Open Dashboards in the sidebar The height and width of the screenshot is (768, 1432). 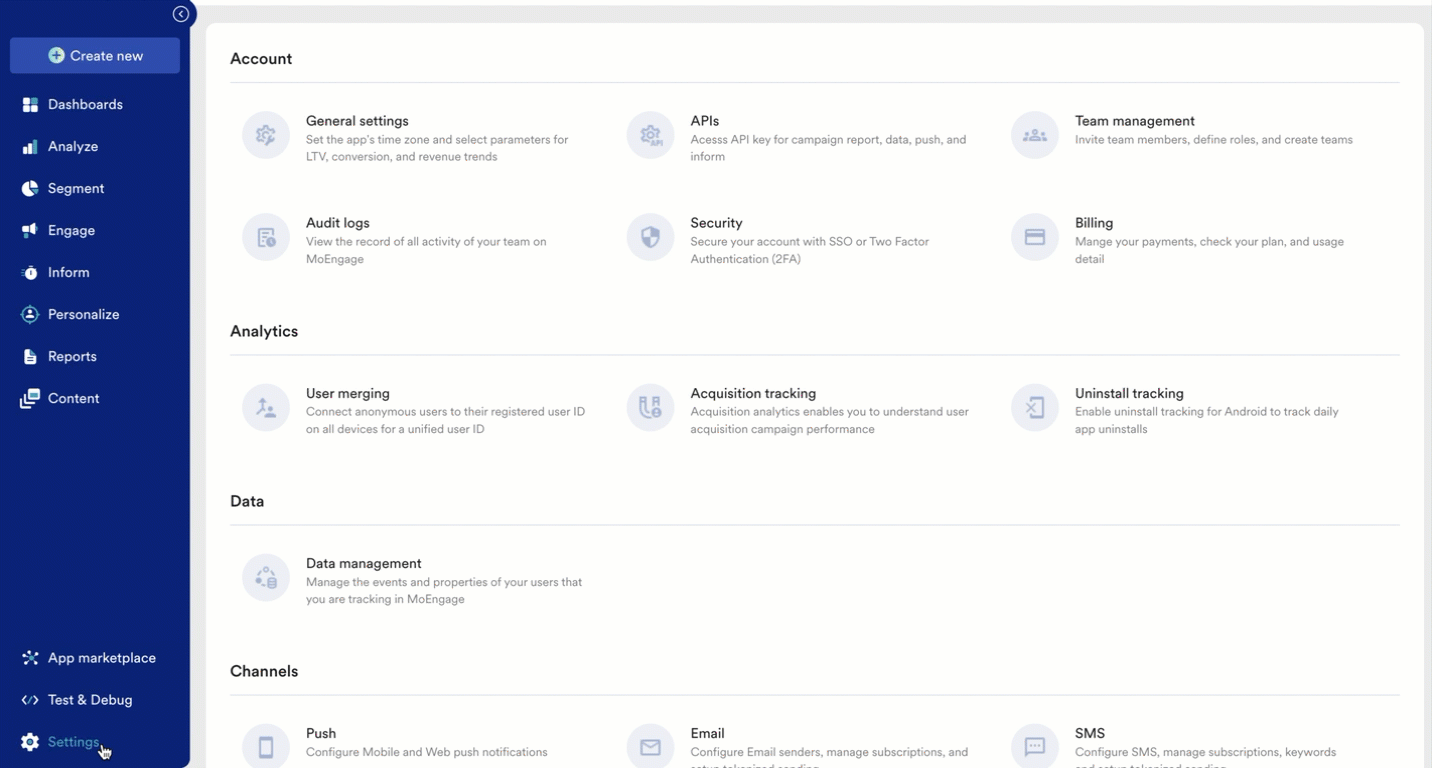[85, 105]
